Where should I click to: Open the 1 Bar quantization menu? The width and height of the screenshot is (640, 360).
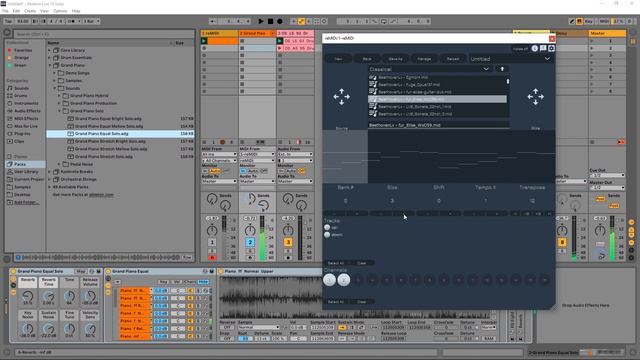click(91, 21)
